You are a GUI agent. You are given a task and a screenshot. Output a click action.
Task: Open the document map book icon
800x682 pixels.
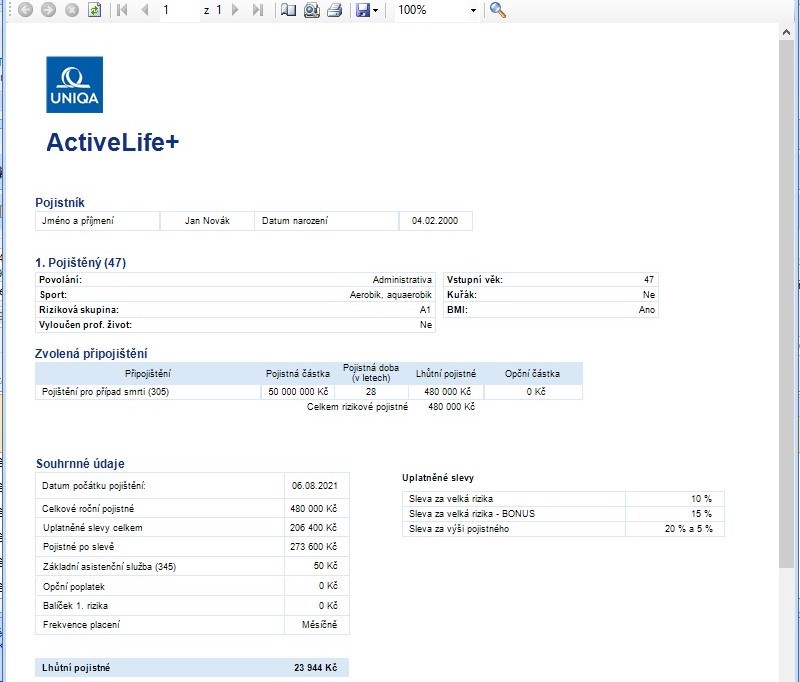click(288, 10)
